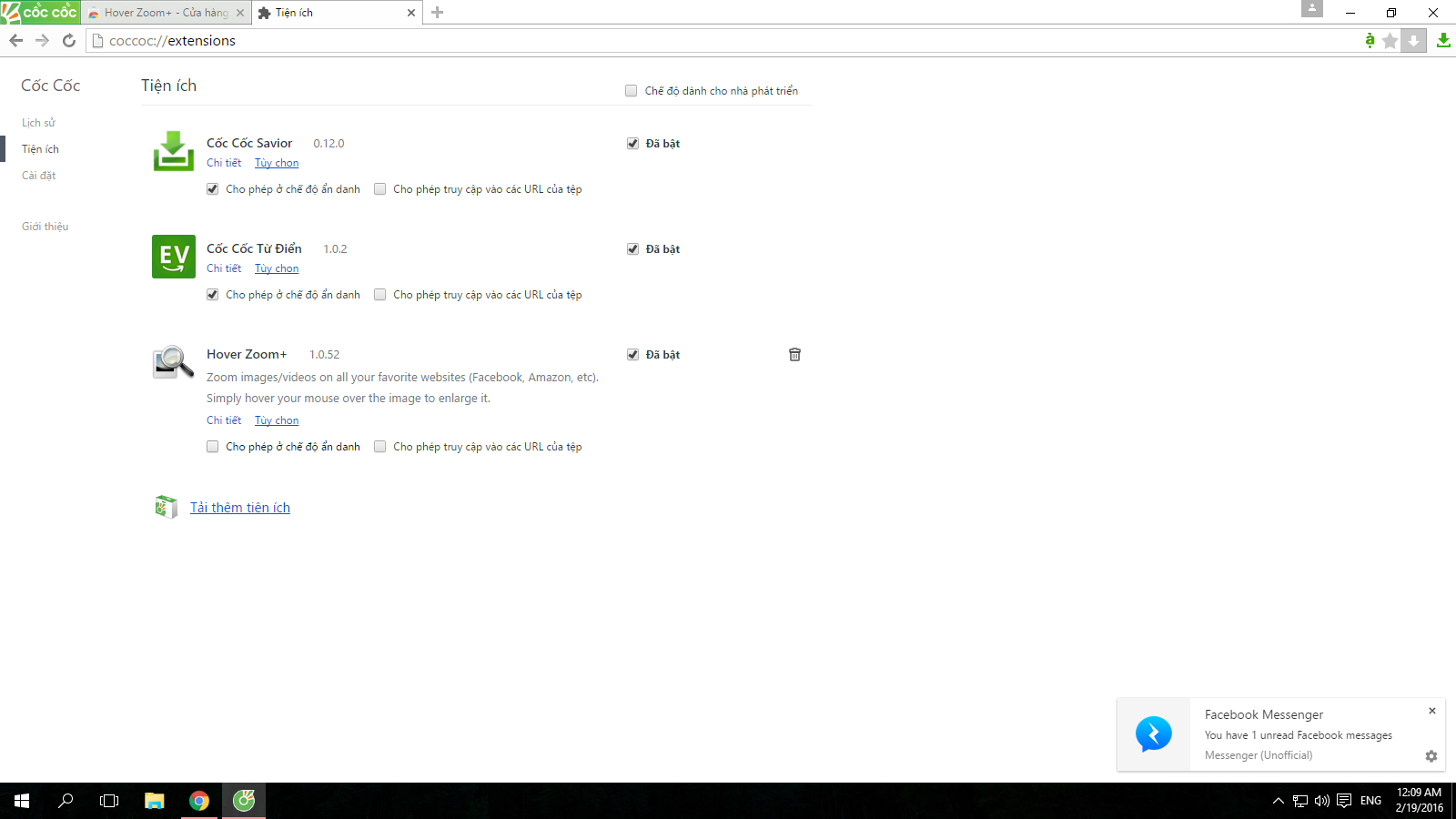The height and width of the screenshot is (819, 1456).
Task: Open Giới thiệu in the sidebar
Action: pos(45,227)
